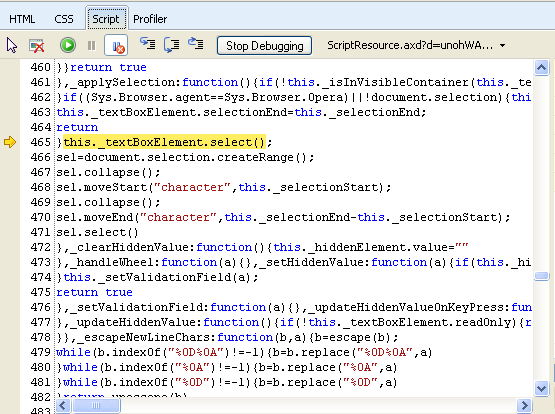Viewport: 555px width, 414px height.
Task: Select the Script tab
Action: [x=106, y=18]
